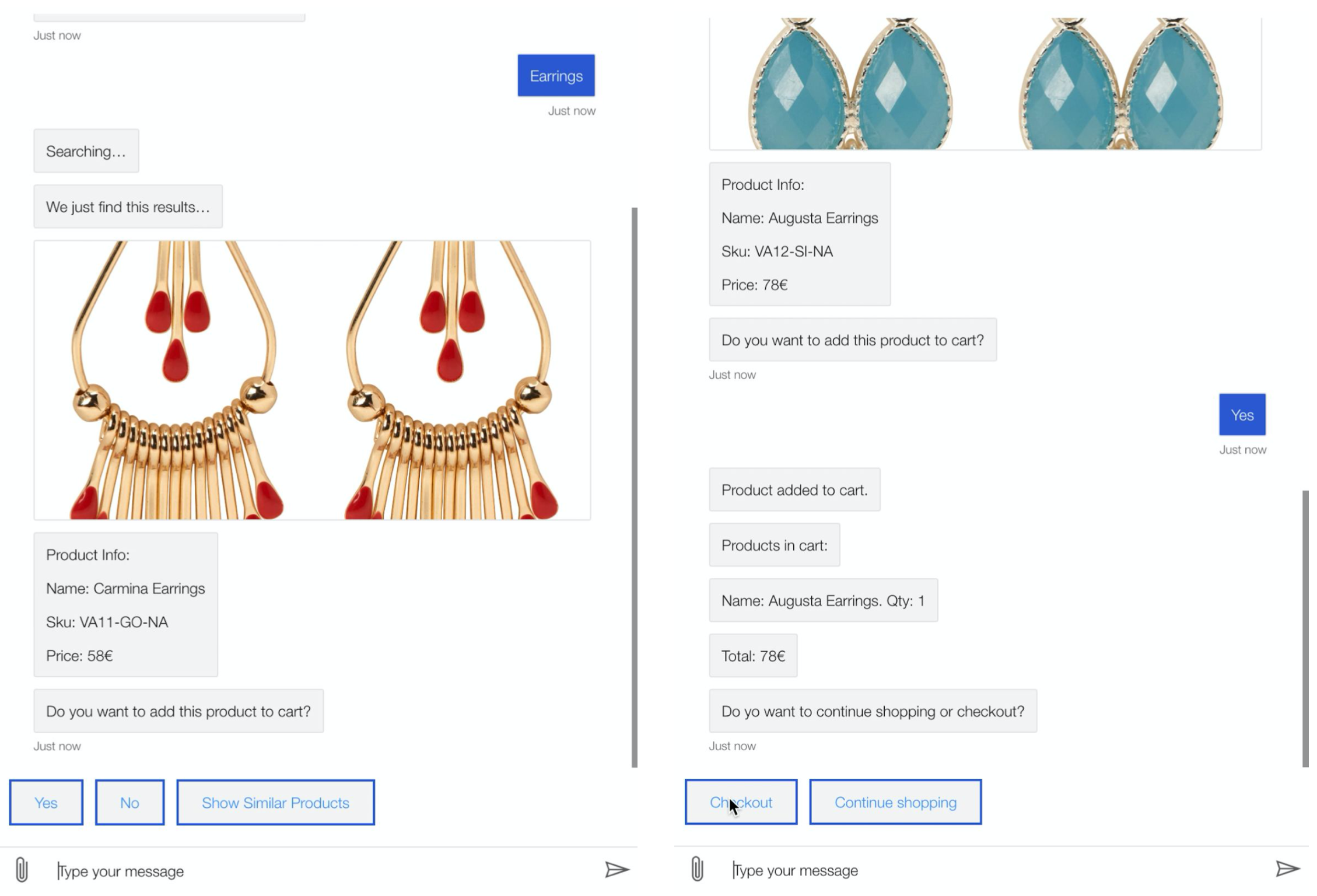Screen dimensions: 1317x896
Task: Choose the No quick reply button
Action: 129,803
